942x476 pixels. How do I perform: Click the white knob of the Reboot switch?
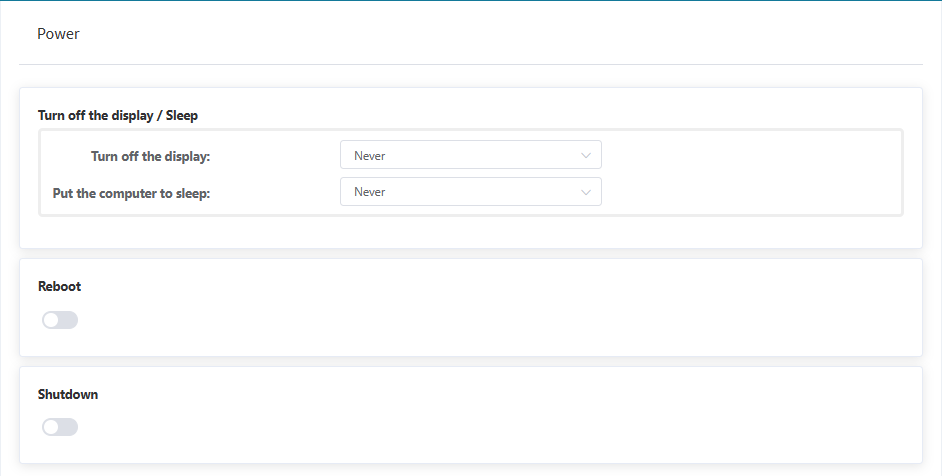point(51,320)
